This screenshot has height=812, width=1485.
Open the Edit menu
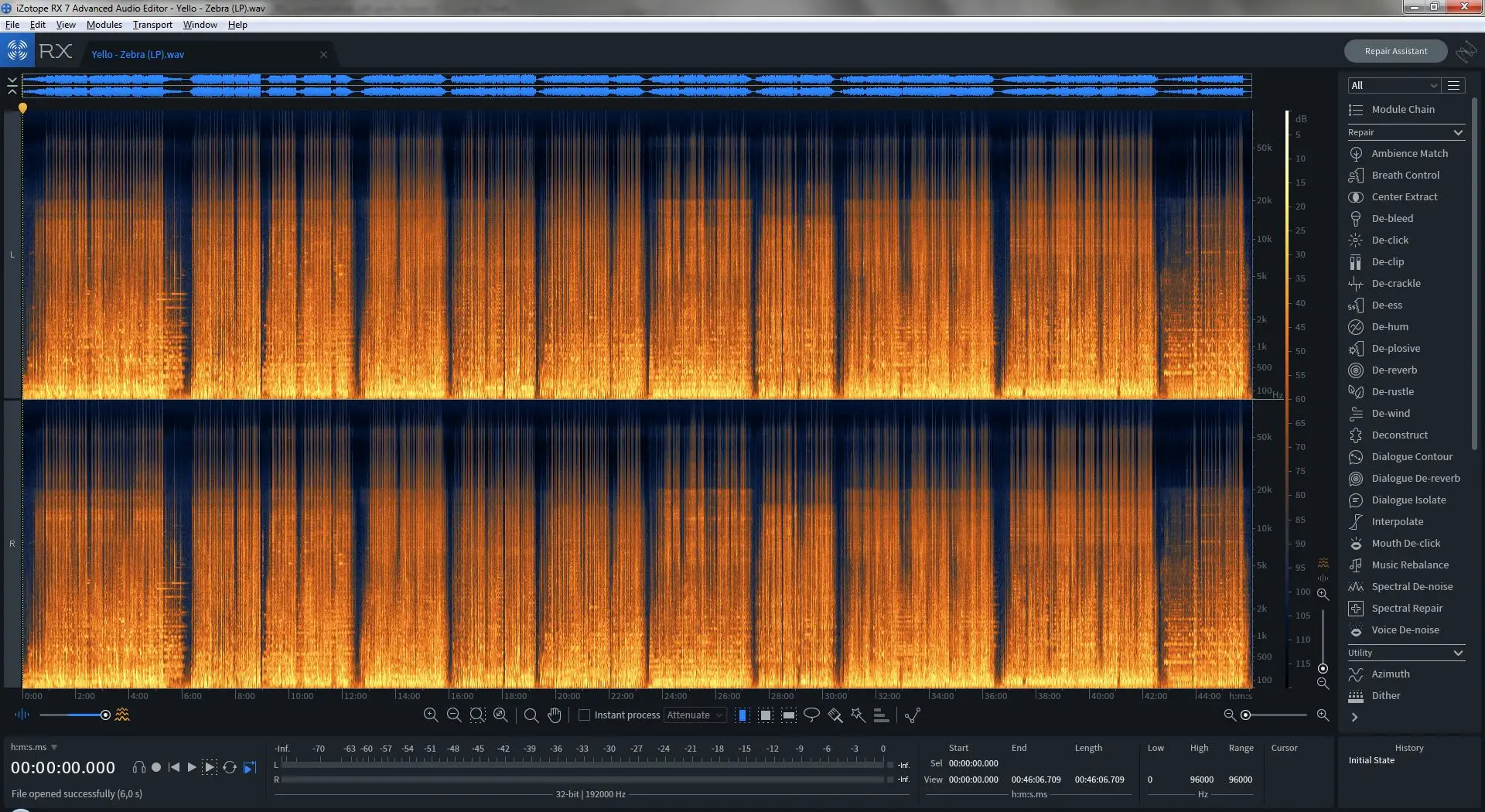(x=37, y=25)
